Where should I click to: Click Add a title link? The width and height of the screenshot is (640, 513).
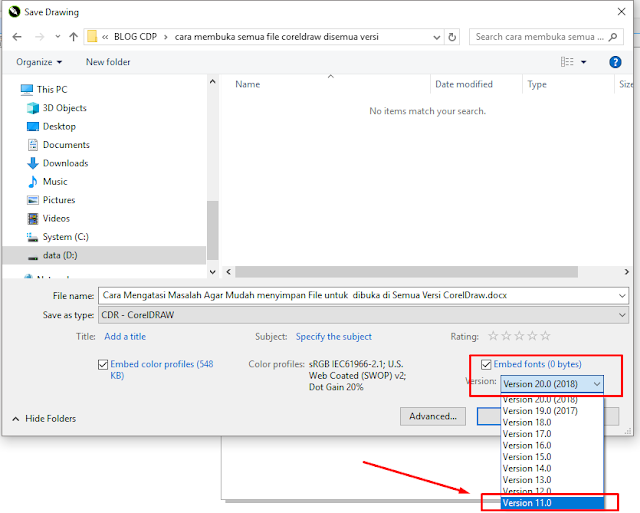click(125, 336)
